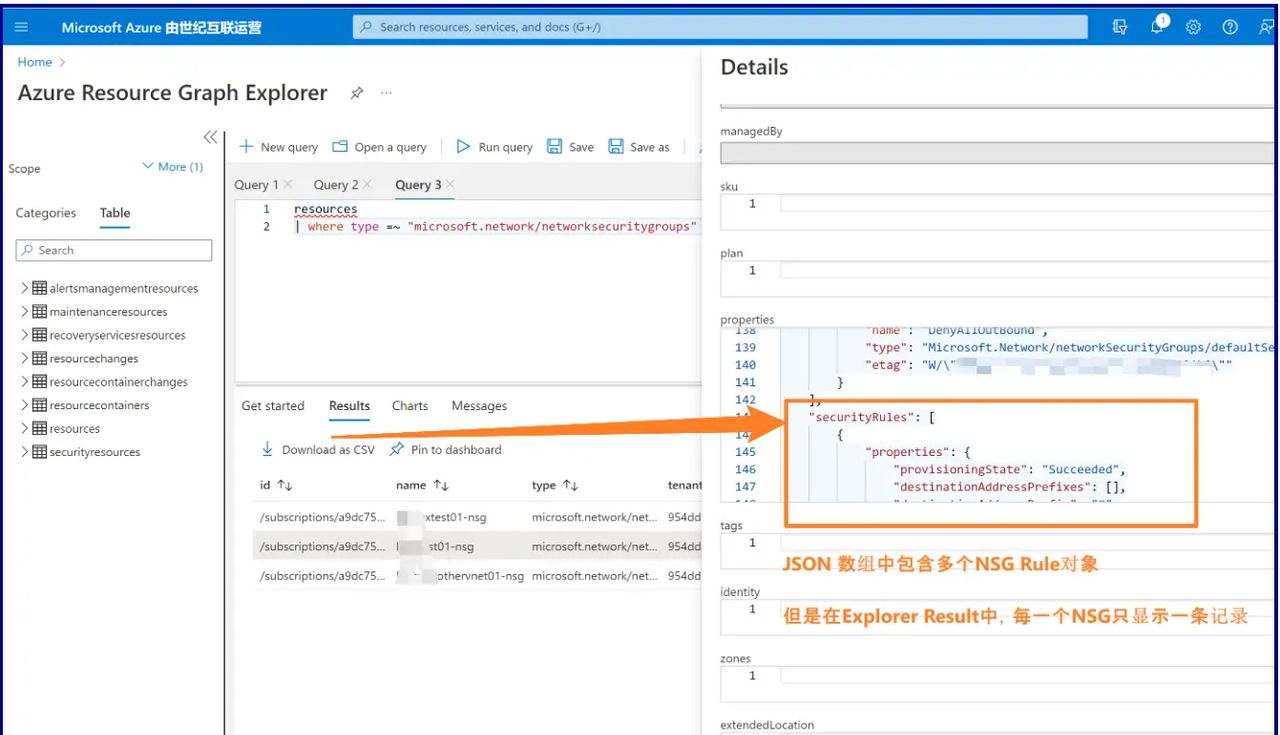Follow the Home breadcrumb link
The image size is (1280, 735).
click(34, 62)
